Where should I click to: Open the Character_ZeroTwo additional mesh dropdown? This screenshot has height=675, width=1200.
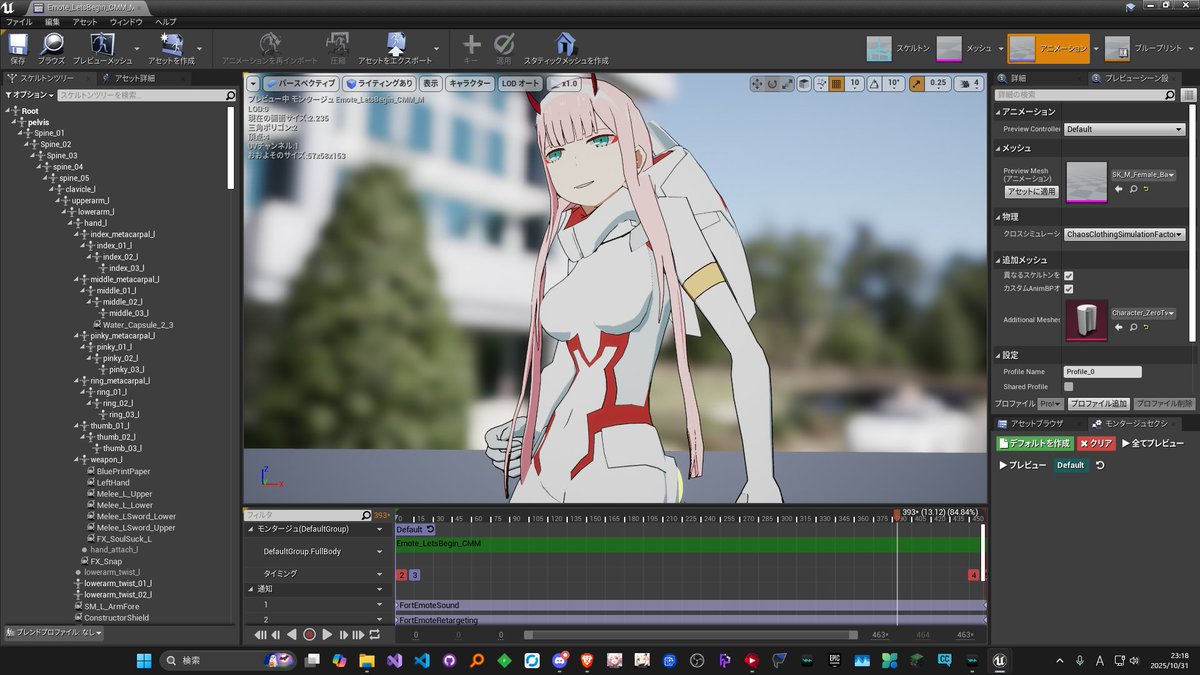point(1143,313)
